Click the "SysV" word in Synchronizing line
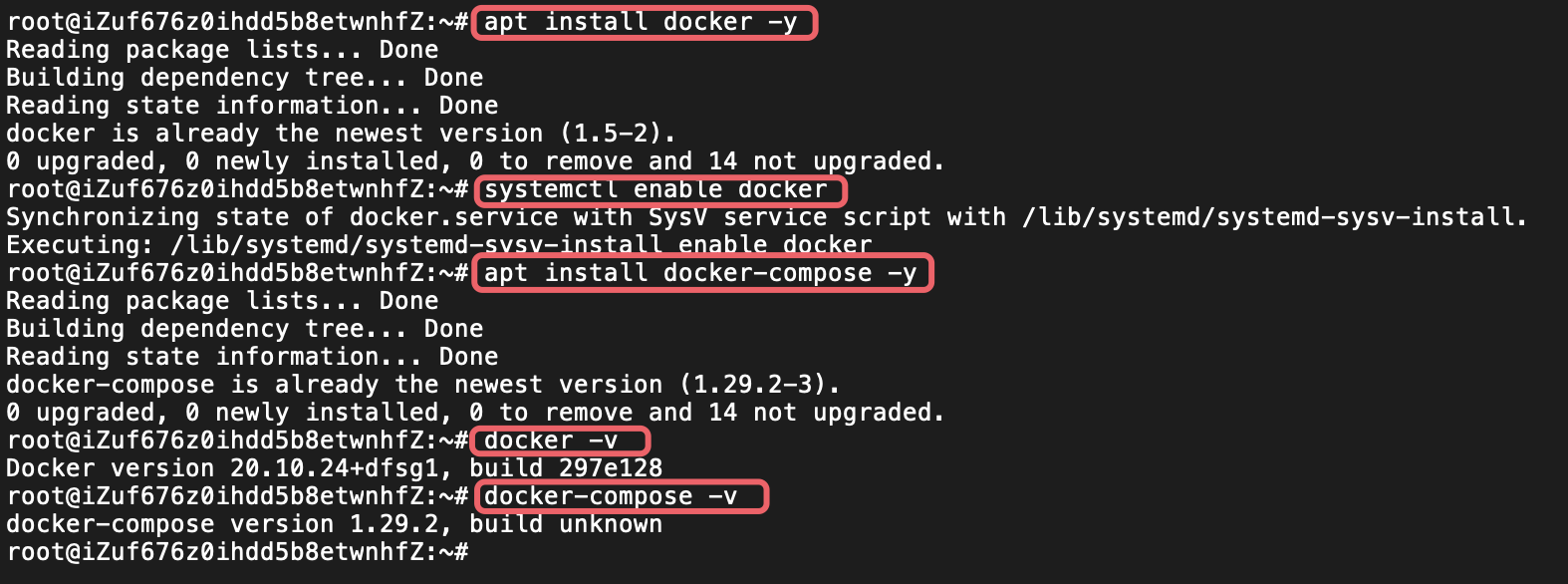The height and width of the screenshot is (584, 1568). coord(677,217)
